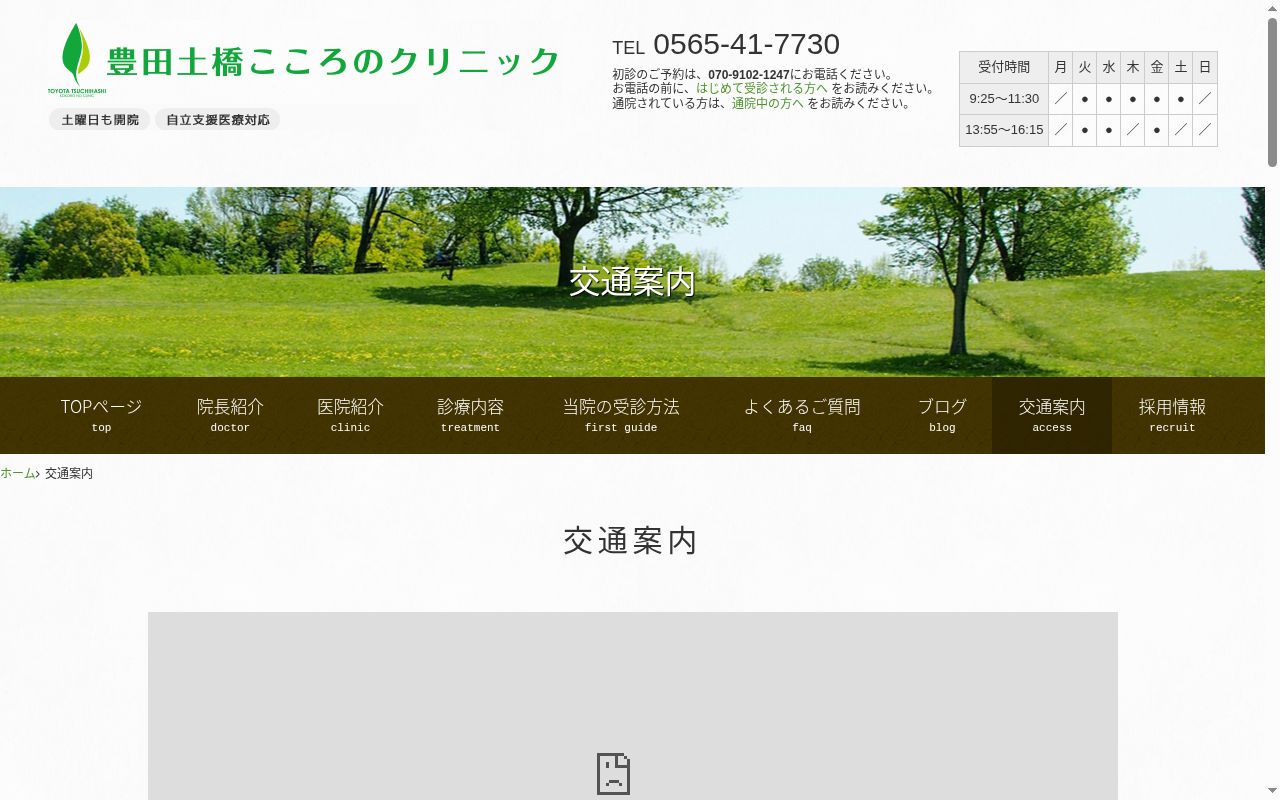The image size is (1280, 800).
Task: Click the 交通案内 breadcrumb current page text
Action: [x=69, y=473]
